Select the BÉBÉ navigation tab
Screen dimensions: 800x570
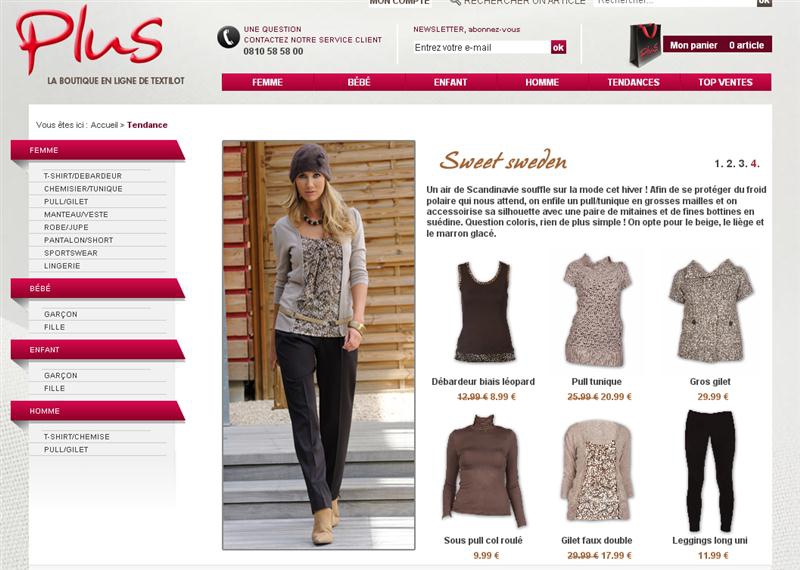(x=359, y=82)
